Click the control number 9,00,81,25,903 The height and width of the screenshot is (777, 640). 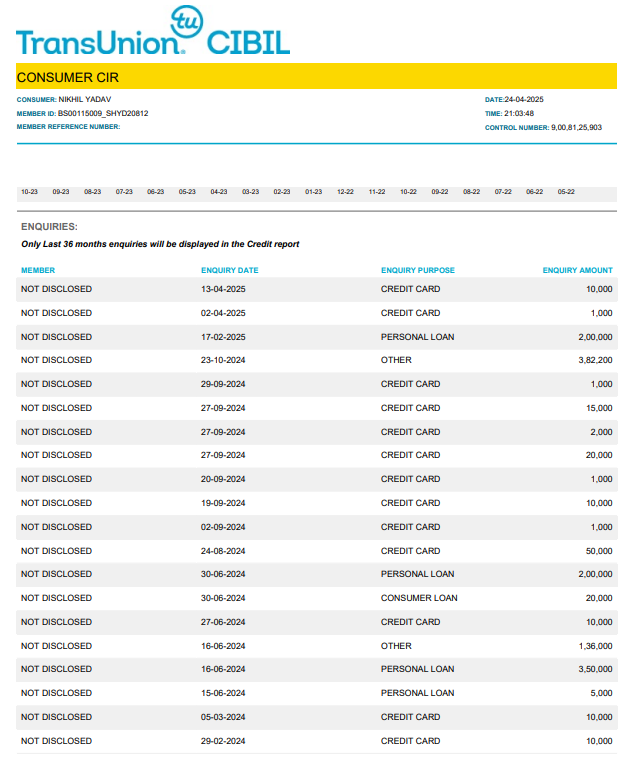576,128
